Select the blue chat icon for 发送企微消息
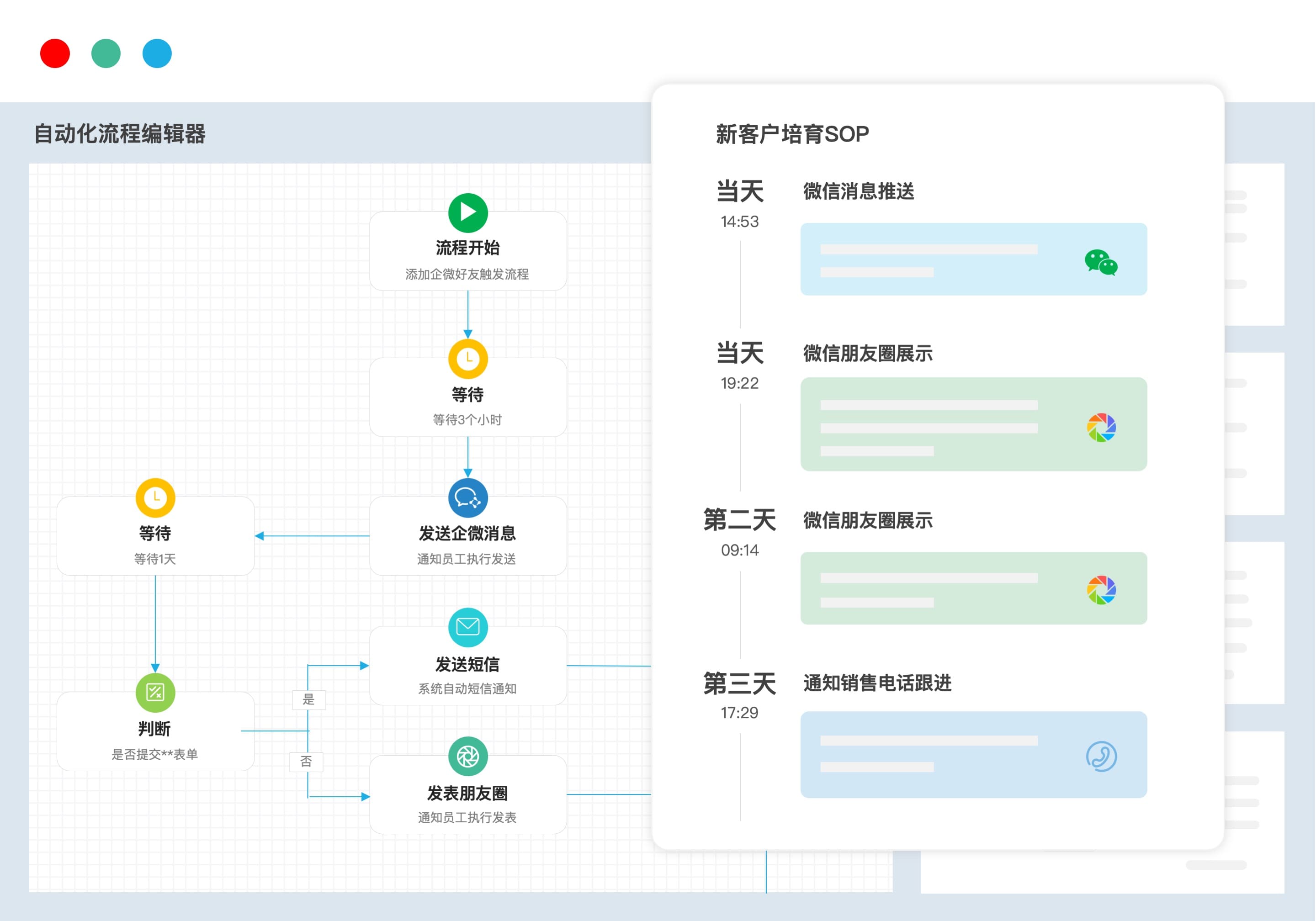This screenshot has height=921, width=1316. pyautogui.click(x=468, y=498)
